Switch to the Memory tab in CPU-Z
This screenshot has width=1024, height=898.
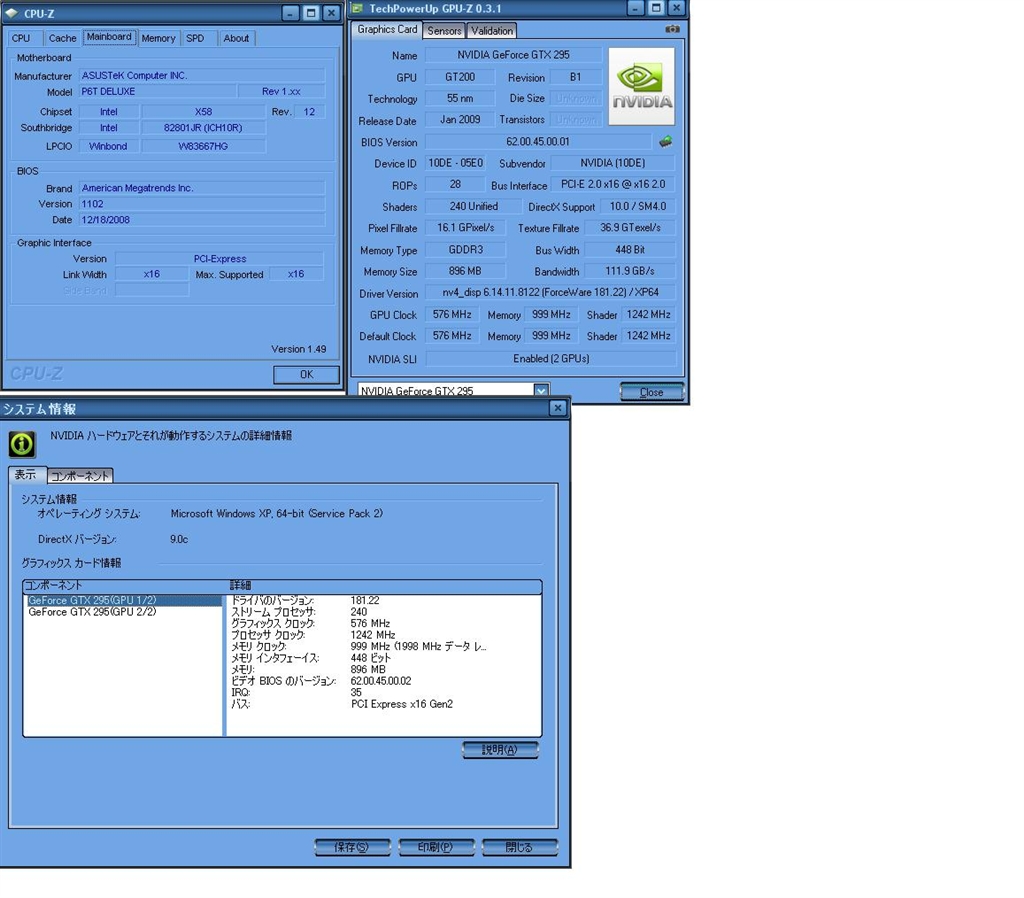click(158, 39)
